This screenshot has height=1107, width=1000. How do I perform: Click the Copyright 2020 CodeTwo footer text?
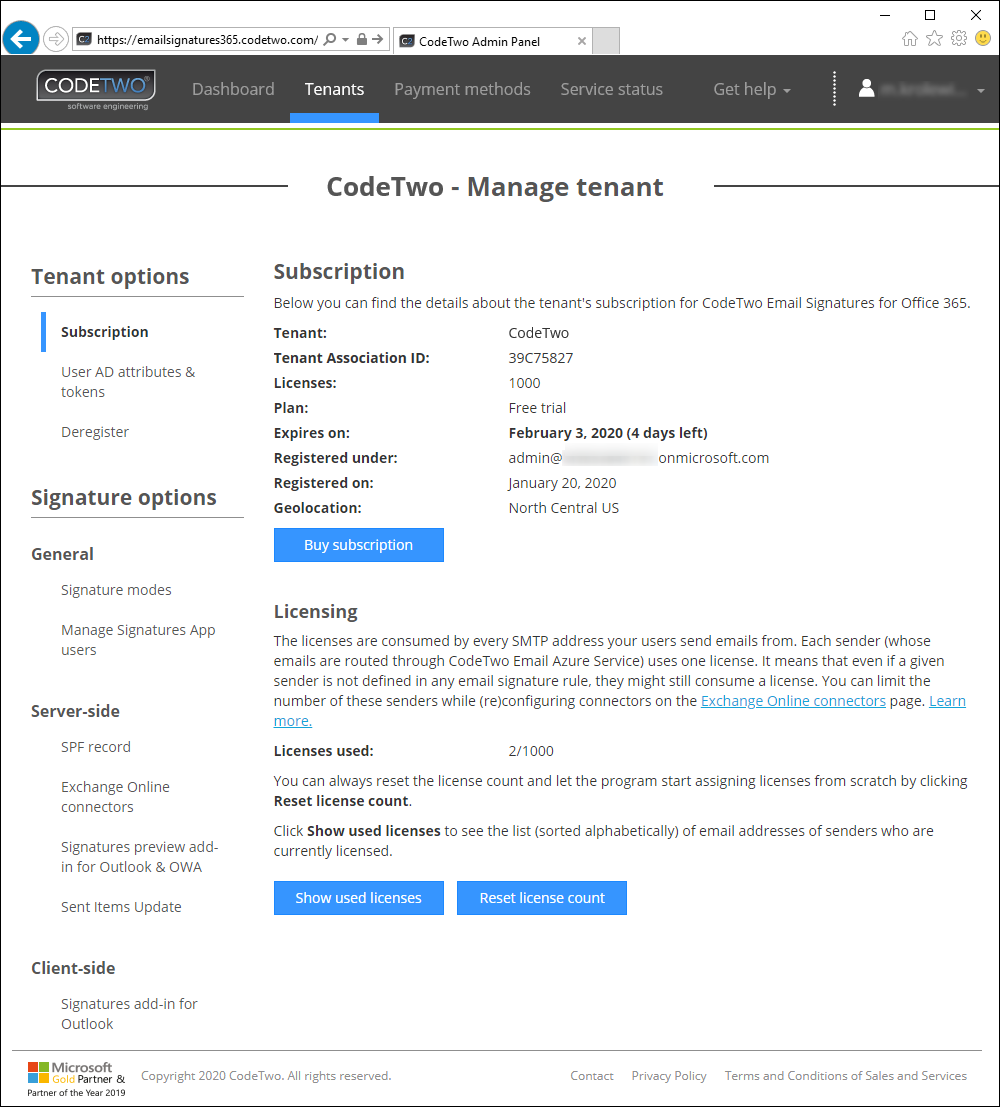pos(266,1076)
